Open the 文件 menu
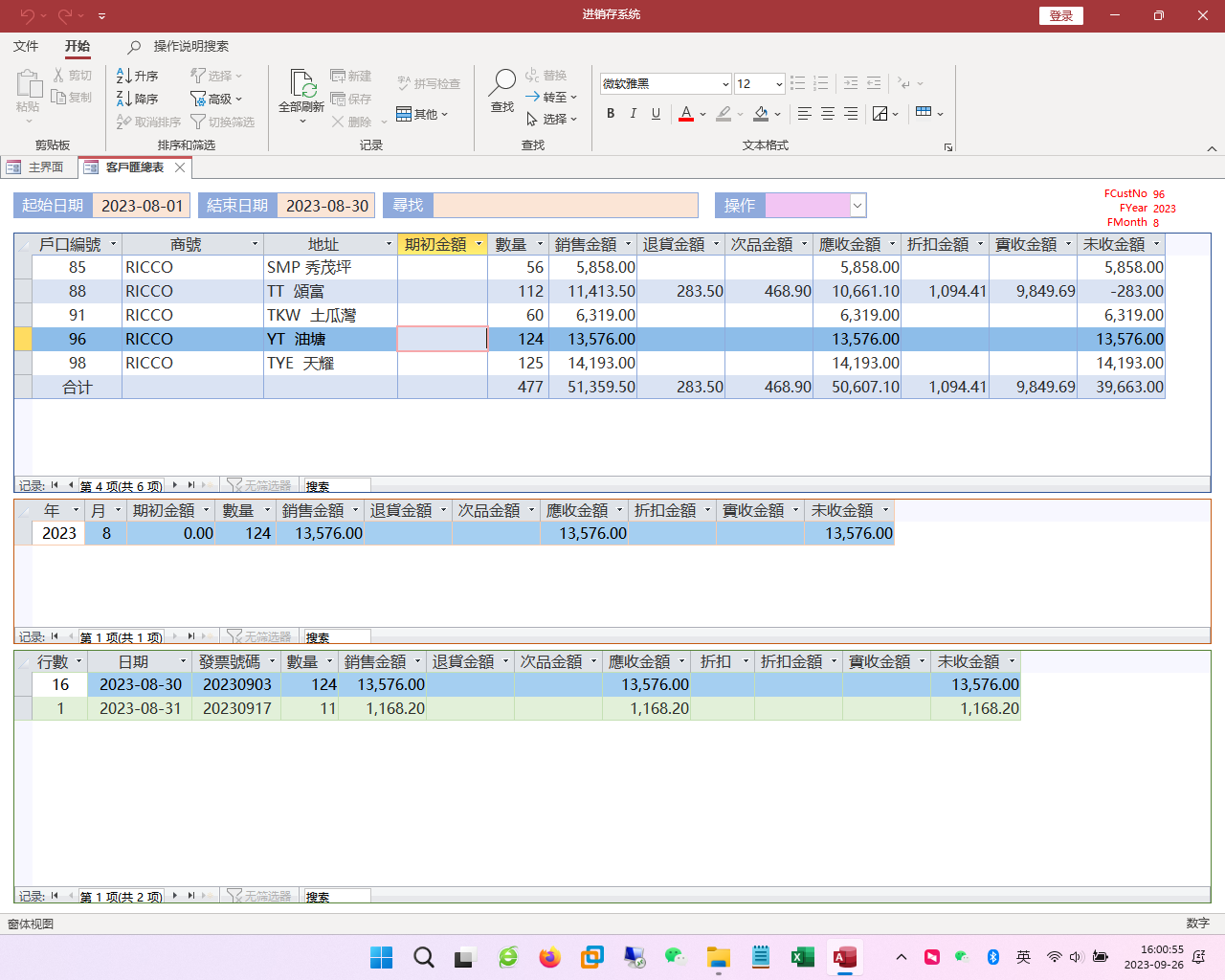Viewport: 1225px width, 980px height. click(26, 46)
